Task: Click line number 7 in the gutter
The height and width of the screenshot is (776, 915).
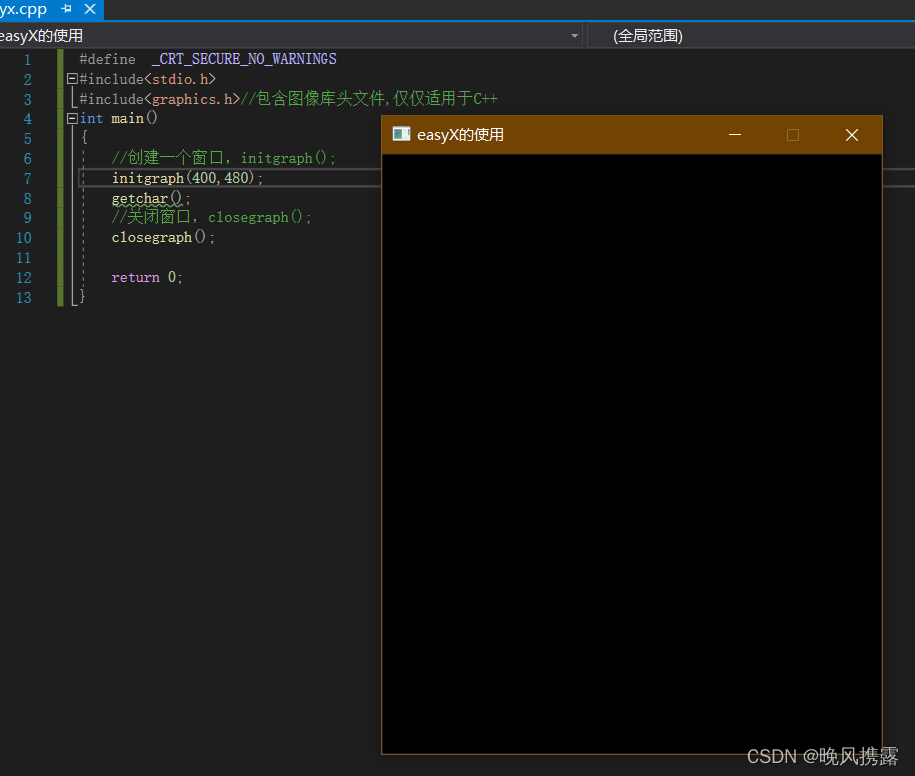Action: (x=26, y=178)
